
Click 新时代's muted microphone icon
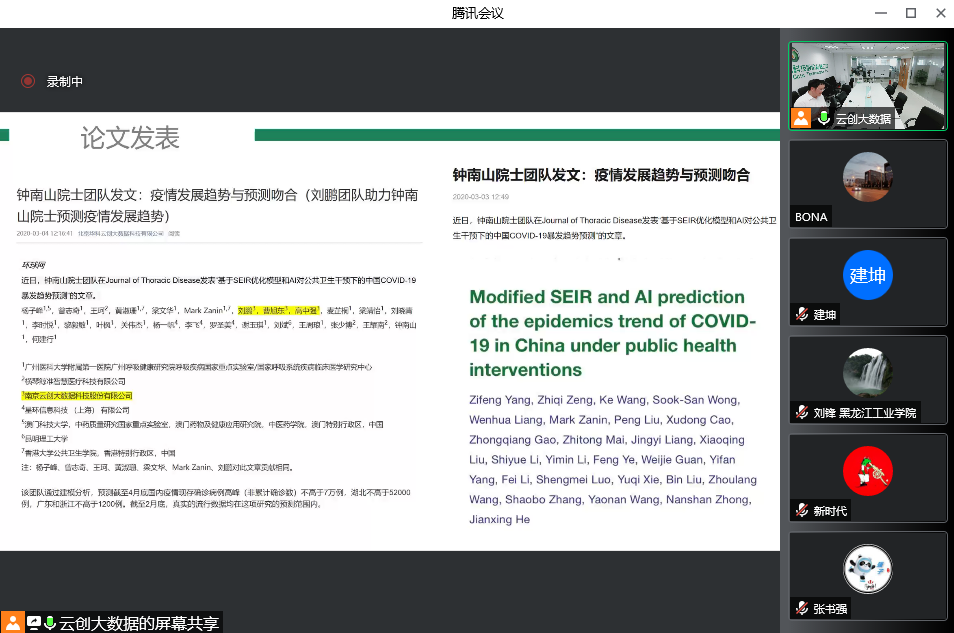click(801, 511)
